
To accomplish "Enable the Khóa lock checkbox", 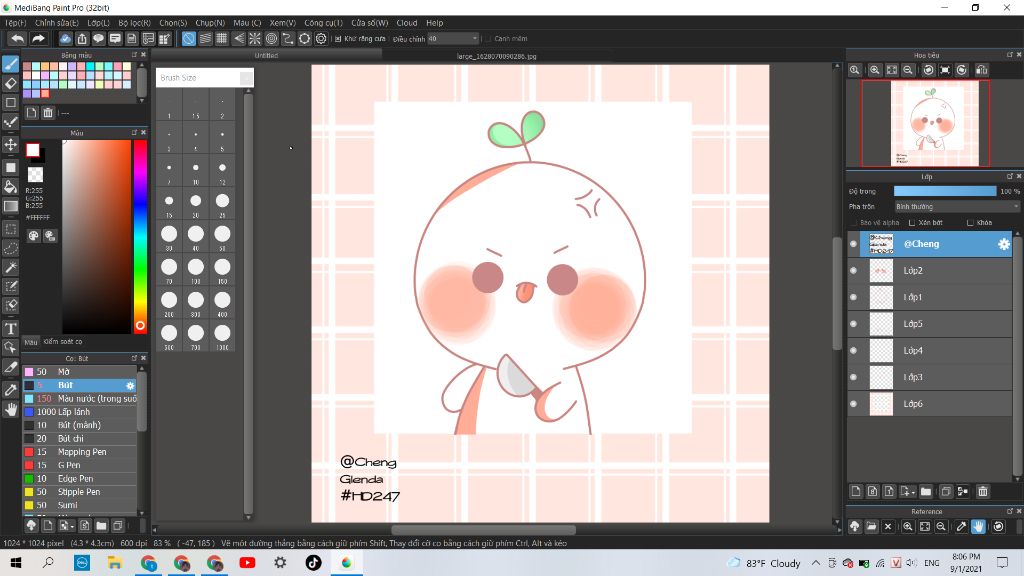I will coord(970,223).
